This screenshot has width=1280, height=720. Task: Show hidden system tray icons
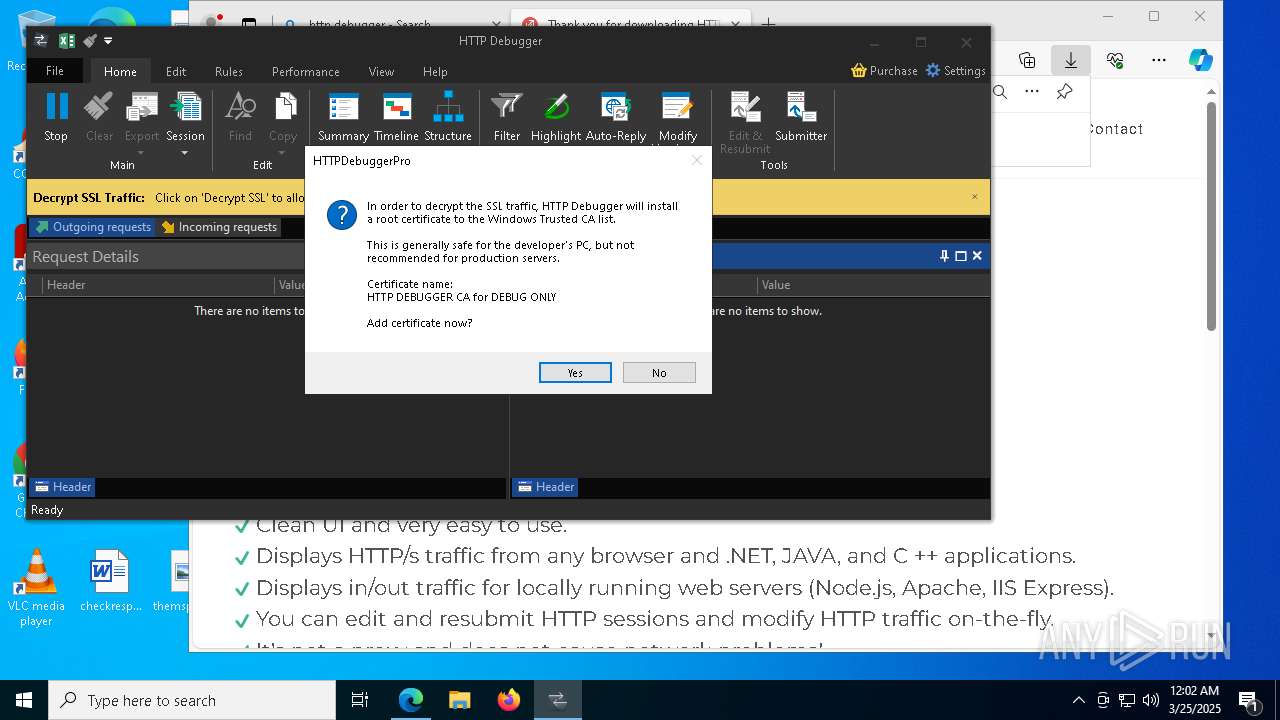(x=1078, y=700)
